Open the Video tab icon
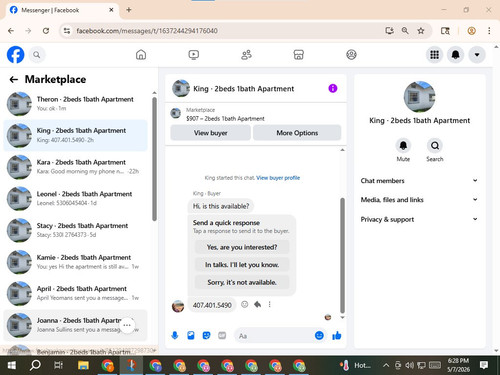The width and height of the screenshot is (500, 375). tap(194, 55)
